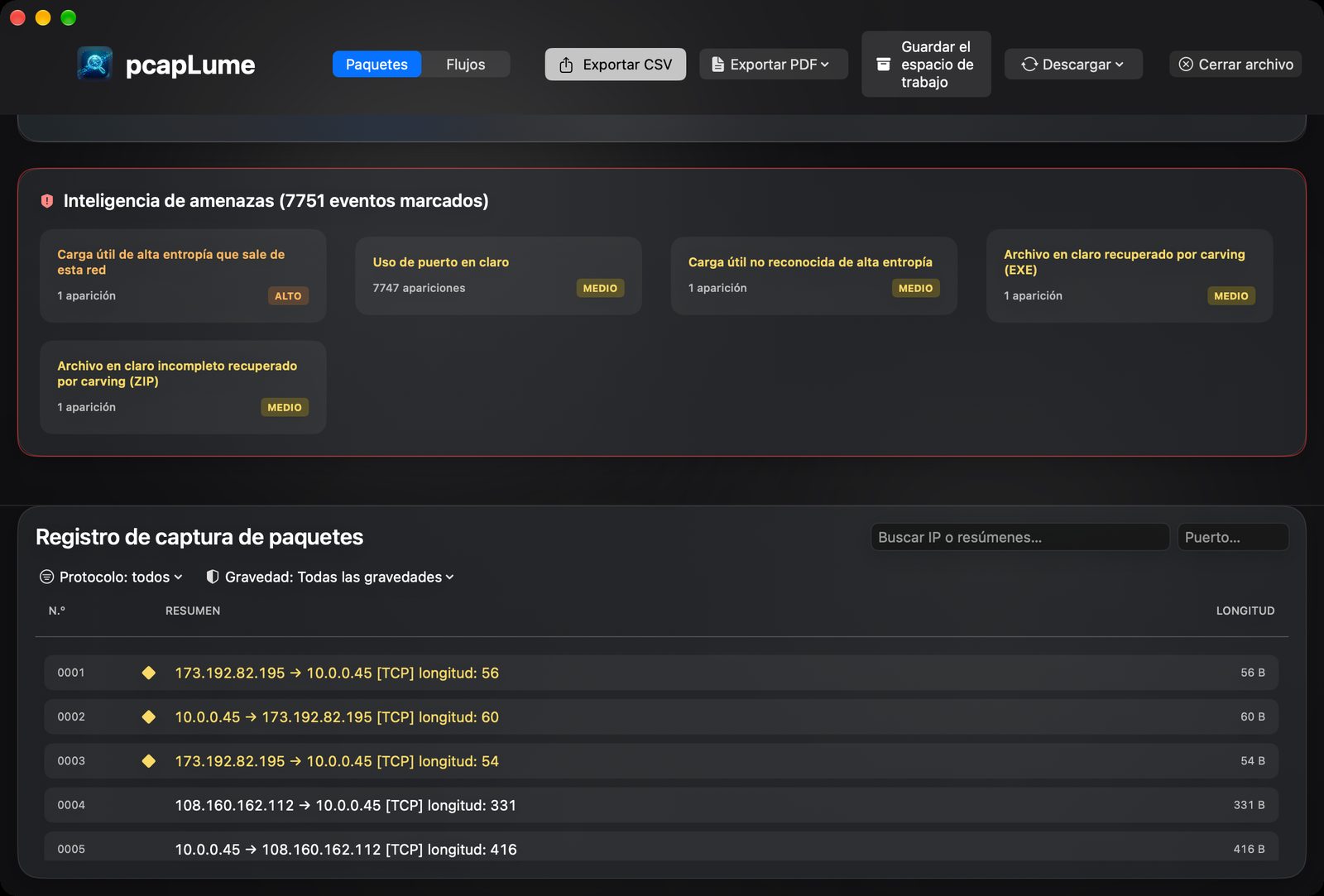Image resolution: width=1324 pixels, height=896 pixels.
Task: Open Archivo en claro incompleto recuperado (ZIP) card
Action: click(183, 387)
